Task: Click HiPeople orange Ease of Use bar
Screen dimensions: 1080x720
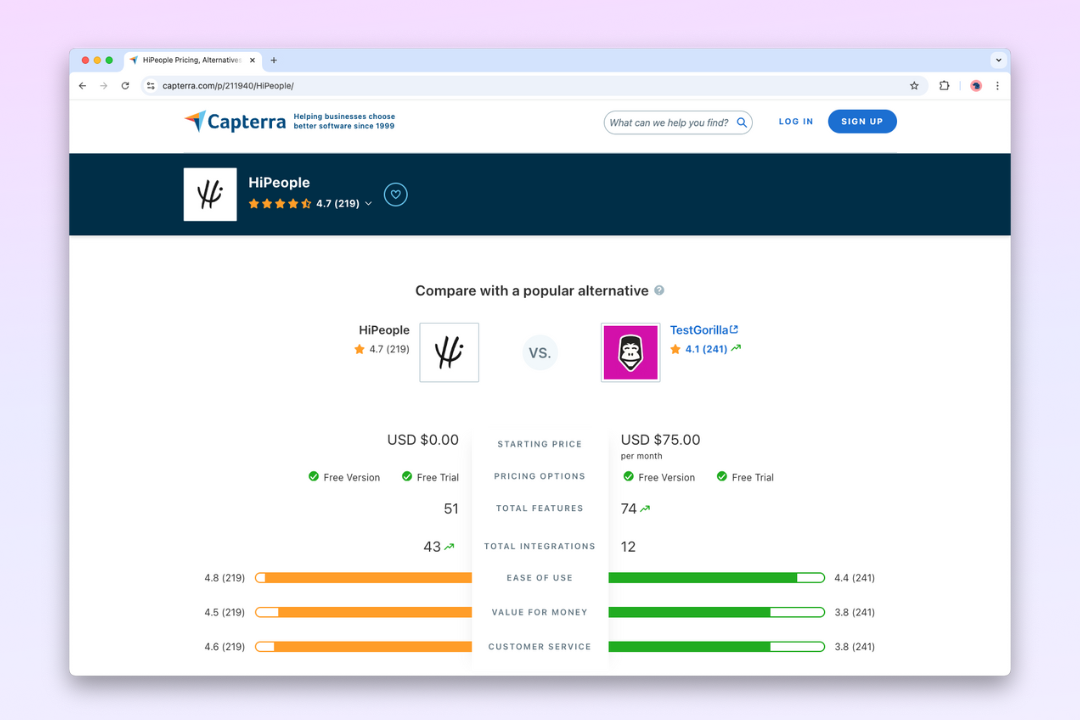Action: [363, 578]
